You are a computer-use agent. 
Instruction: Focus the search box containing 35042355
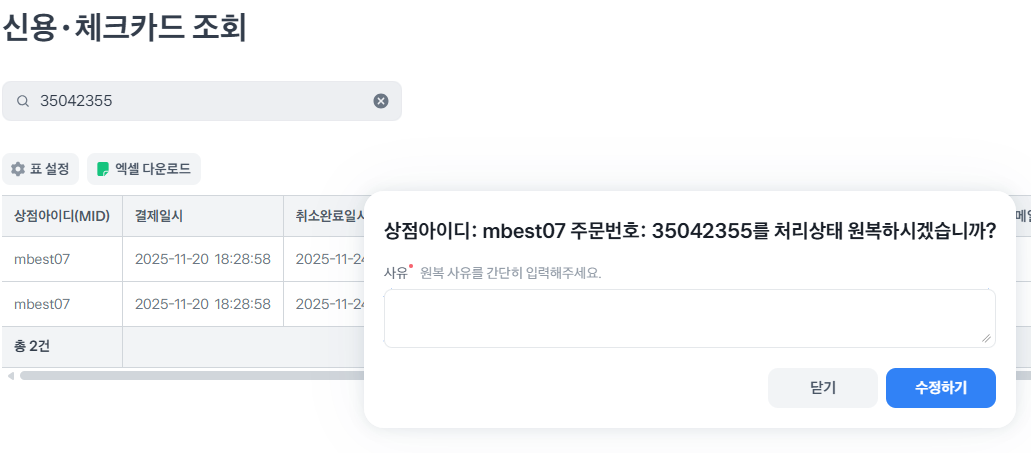click(200, 101)
